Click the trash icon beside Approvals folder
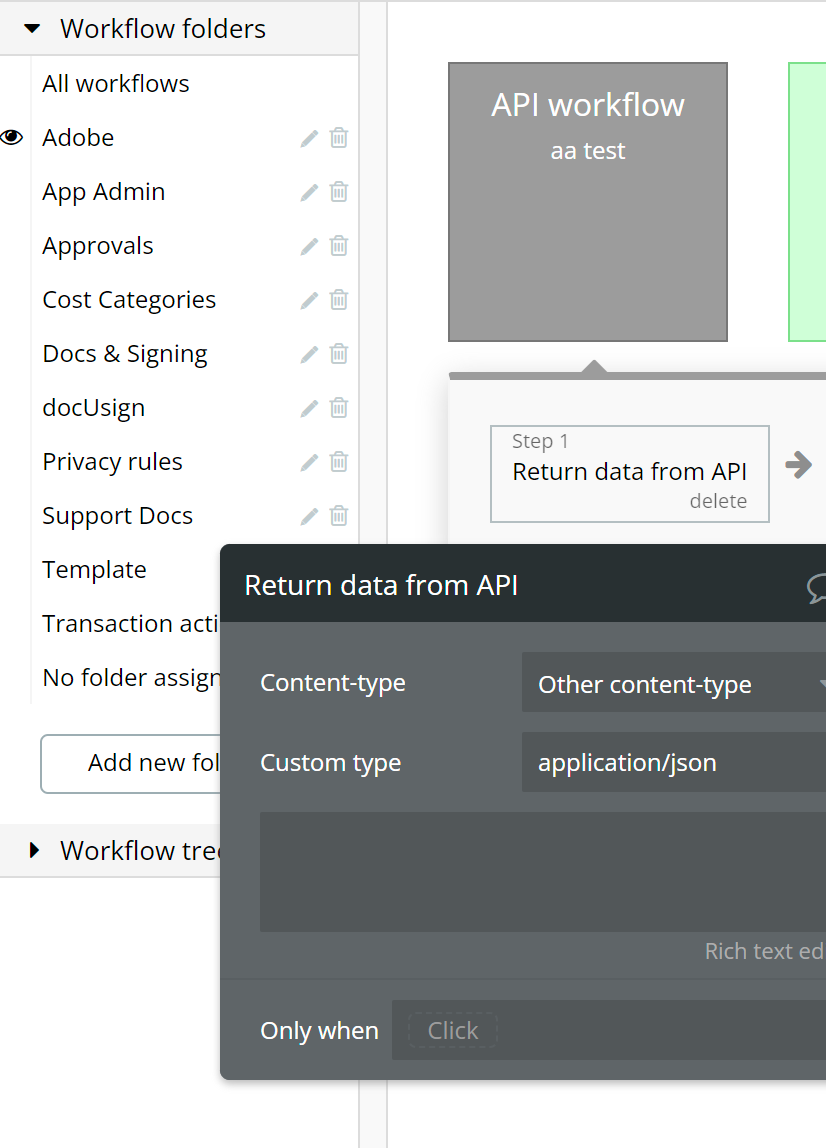826x1148 pixels. click(x=339, y=246)
